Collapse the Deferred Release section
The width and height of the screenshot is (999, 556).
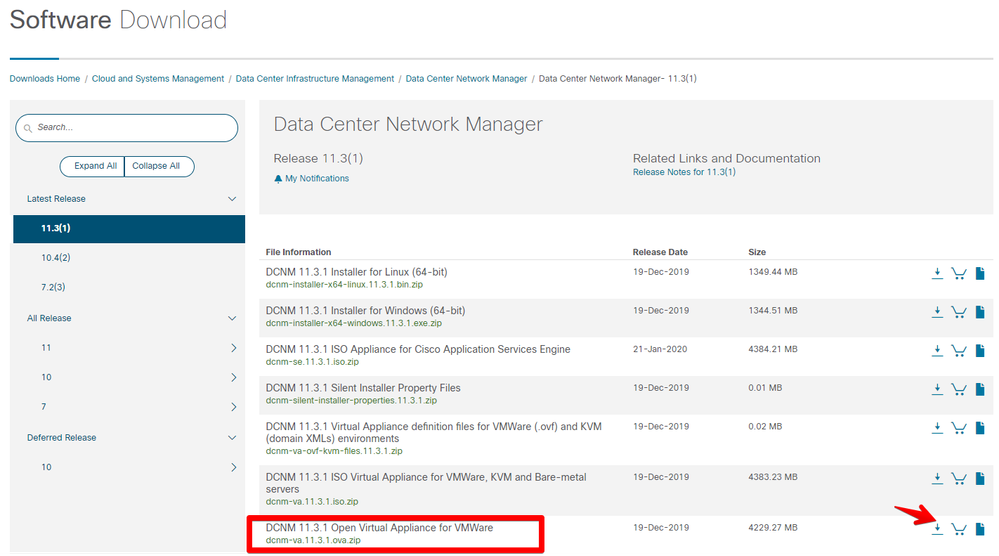(232, 438)
